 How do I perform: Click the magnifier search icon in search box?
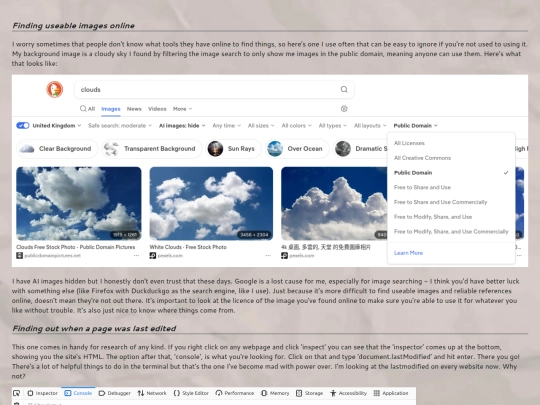[344, 90]
